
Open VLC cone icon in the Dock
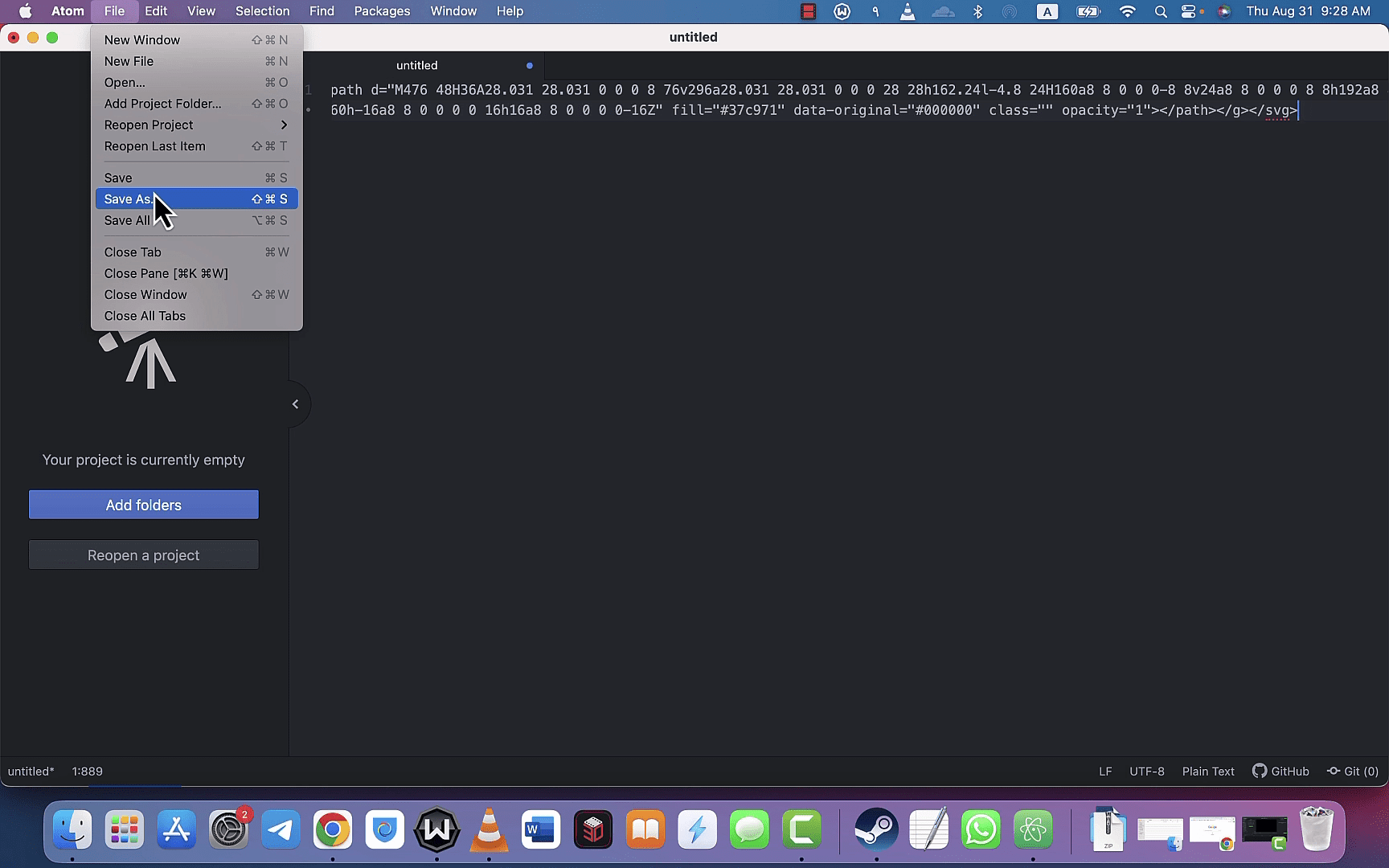(489, 829)
